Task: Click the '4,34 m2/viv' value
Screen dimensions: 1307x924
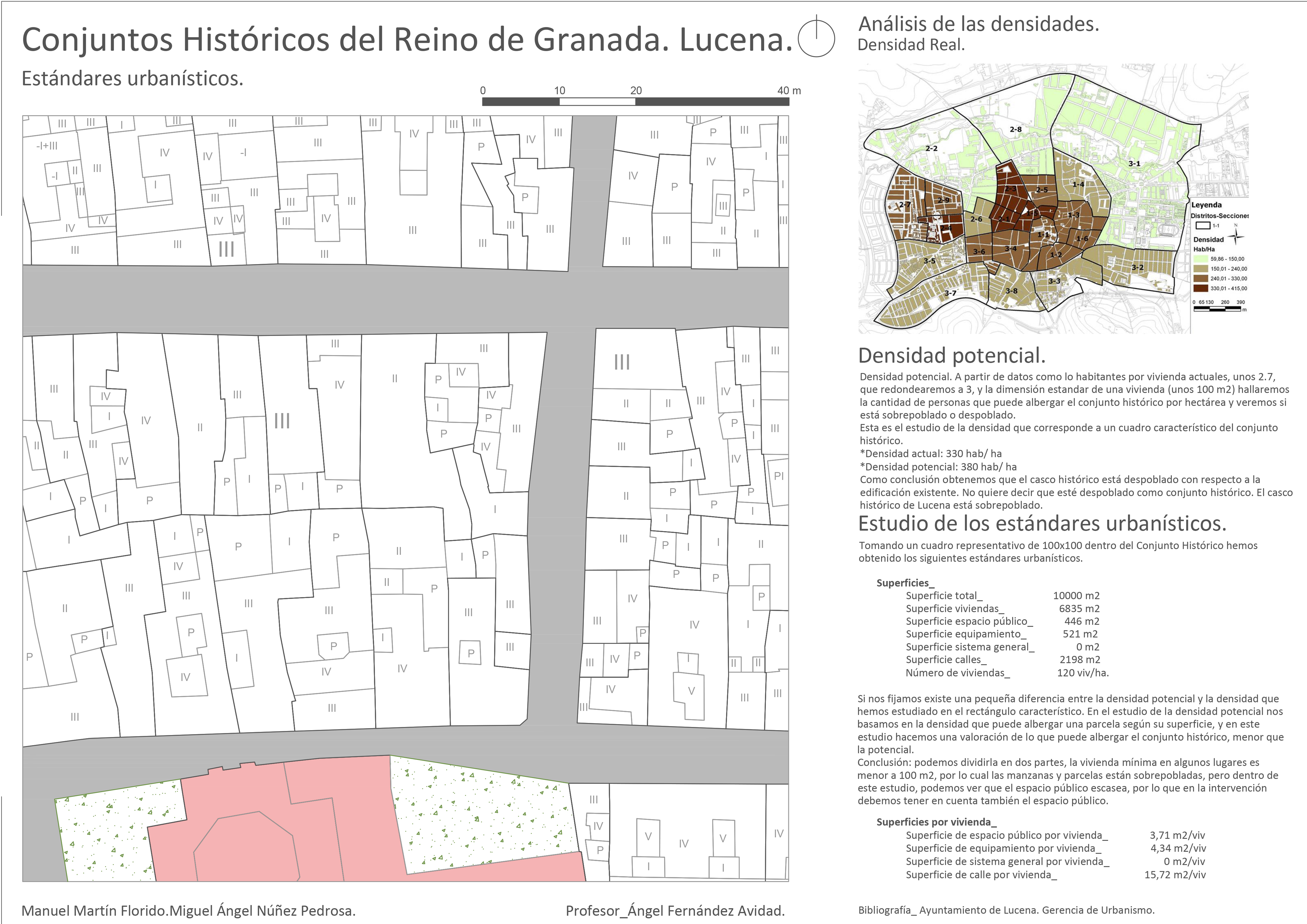Action: tap(1178, 848)
